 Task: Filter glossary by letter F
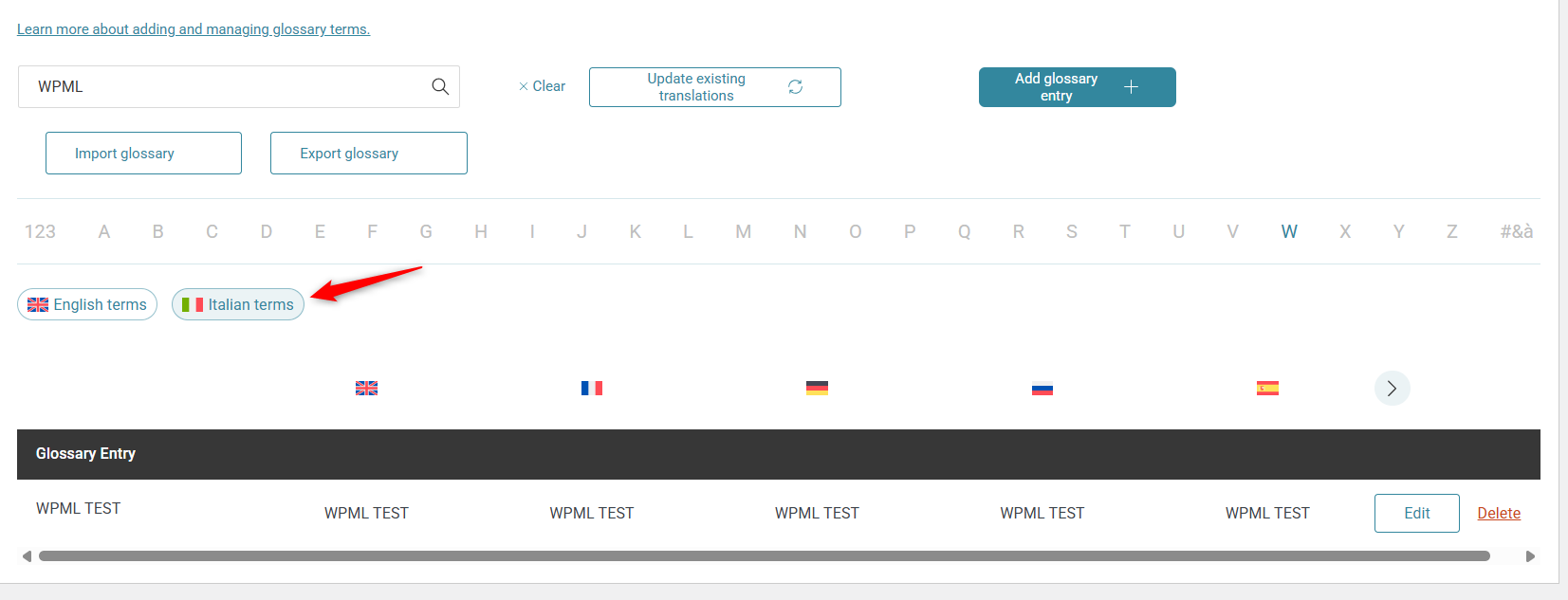(x=373, y=231)
